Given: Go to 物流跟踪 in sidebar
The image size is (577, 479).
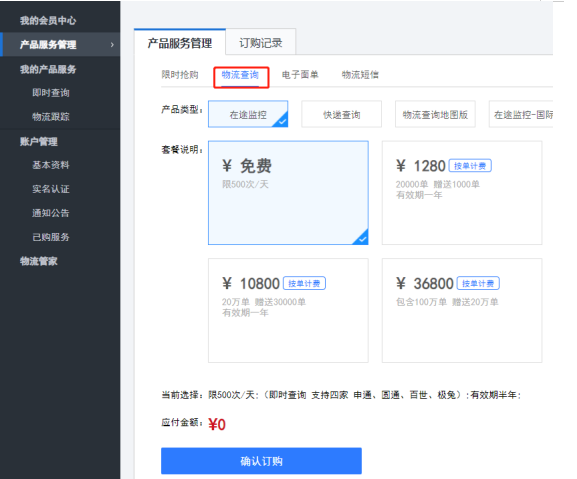Looking at the screenshot, I should tap(50, 117).
